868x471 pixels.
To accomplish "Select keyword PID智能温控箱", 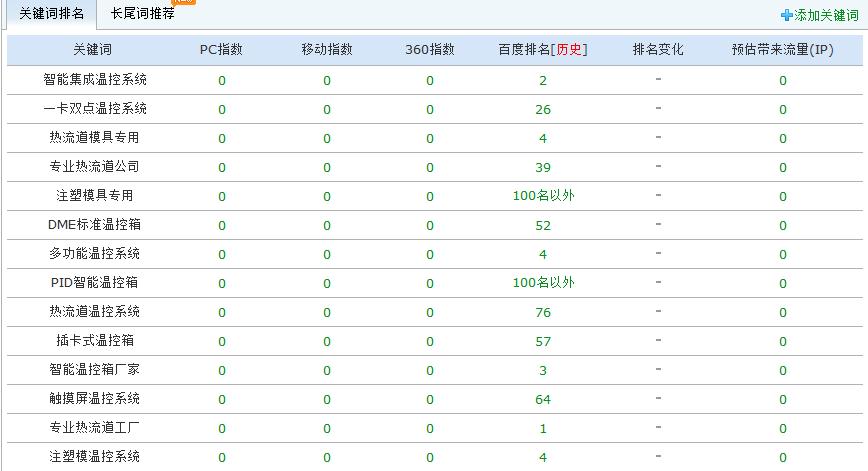I will (95, 282).
